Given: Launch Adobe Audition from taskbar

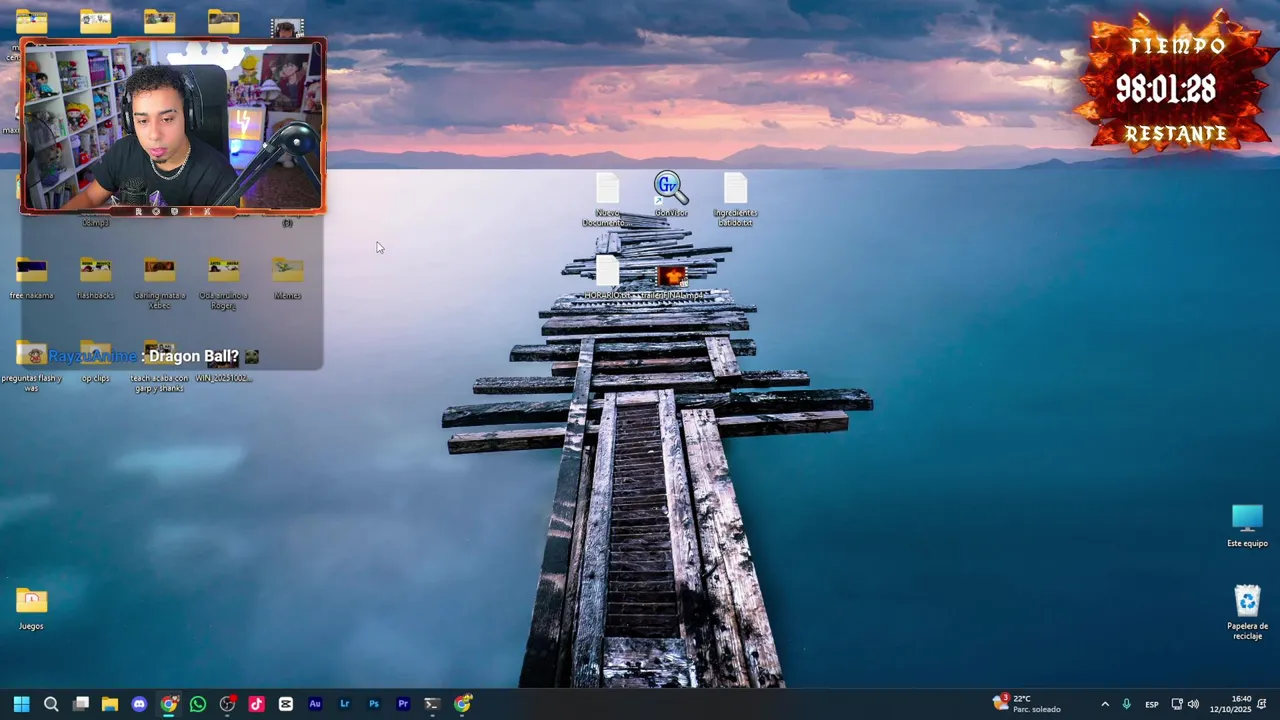Looking at the screenshot, I should pos(315,704).
